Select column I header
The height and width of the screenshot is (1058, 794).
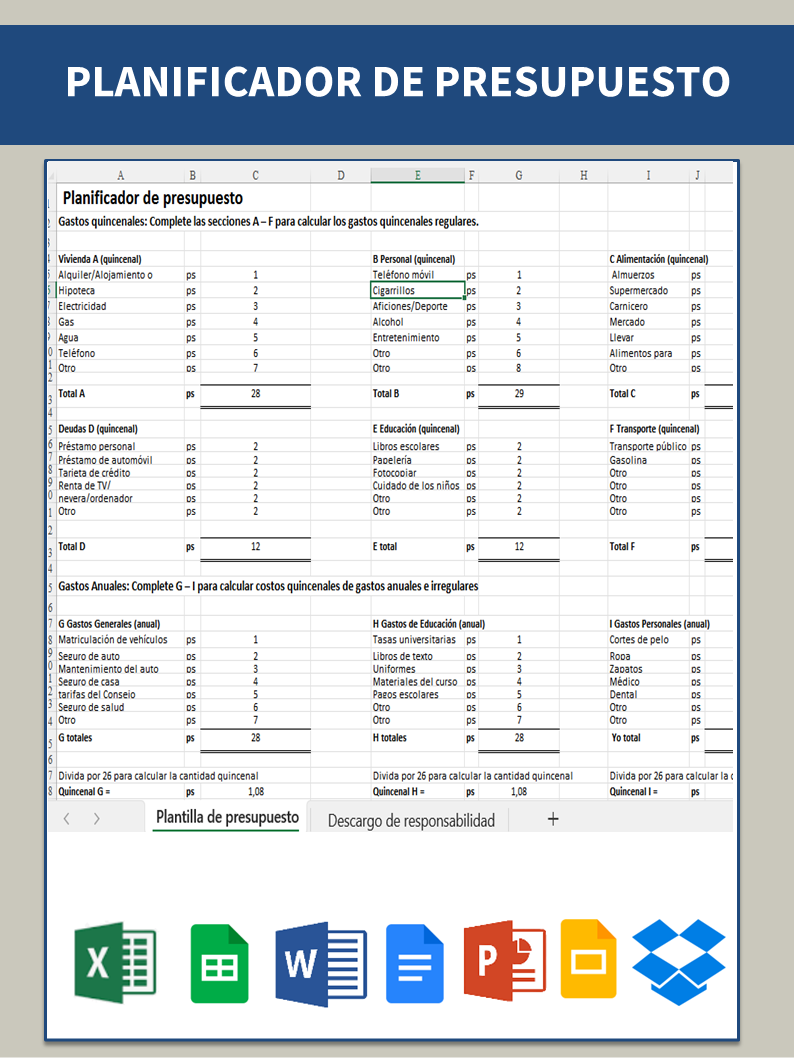click(x=648, y=175)
